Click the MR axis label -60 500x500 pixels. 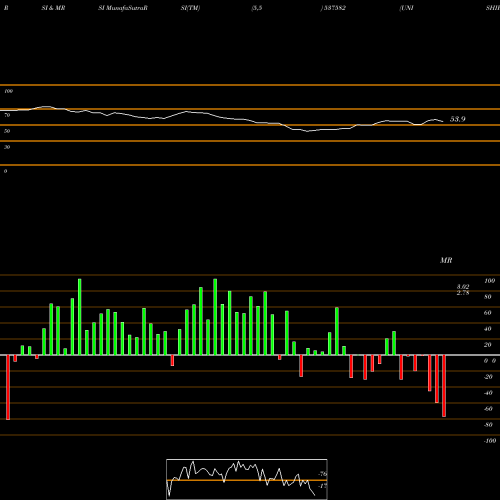[488, 409]
